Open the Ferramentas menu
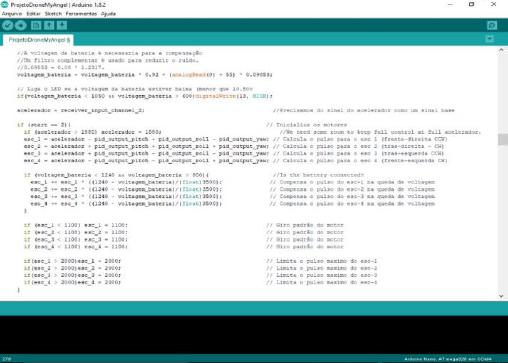508x363 pixels. pos(81,14)
